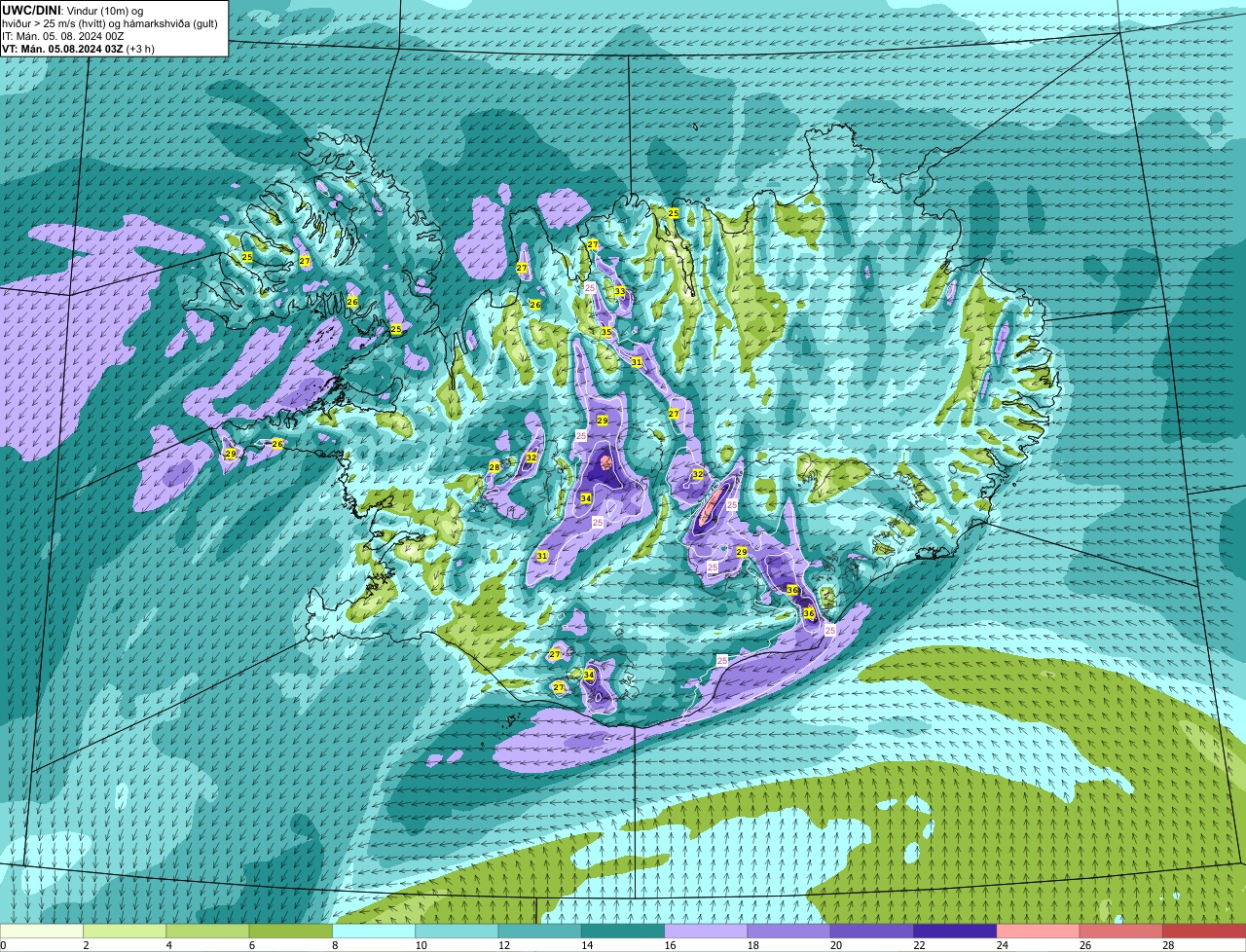Click the "IT: Mán. 05. 08. 2024 00Z" line
1246x952 pixels.
point(63,36)
